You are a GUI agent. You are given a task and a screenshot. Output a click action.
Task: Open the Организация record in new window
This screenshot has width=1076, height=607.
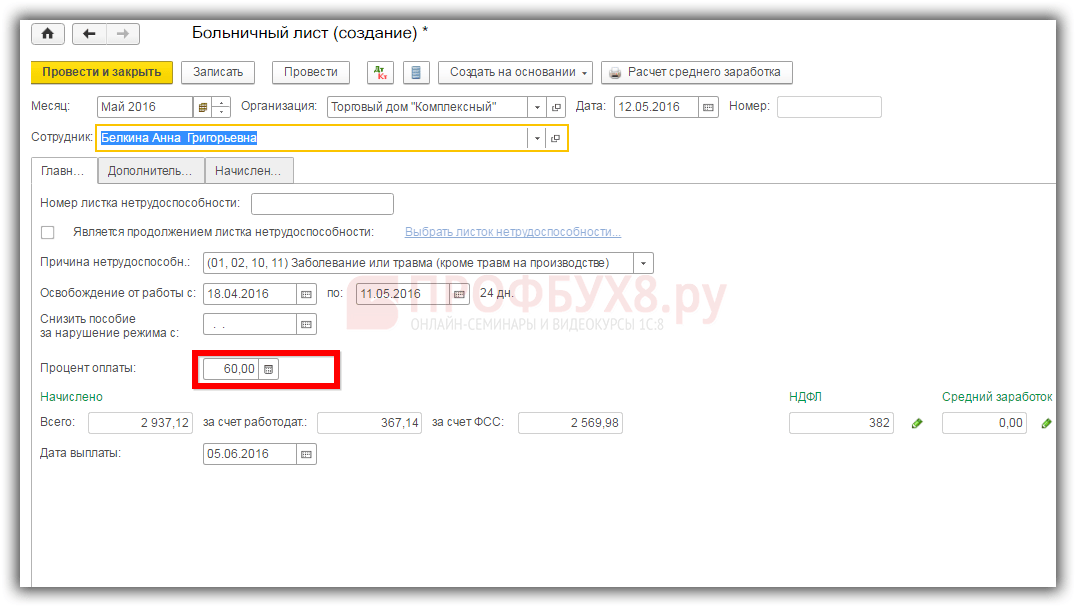pyautogui.click(x=557, y=107)
